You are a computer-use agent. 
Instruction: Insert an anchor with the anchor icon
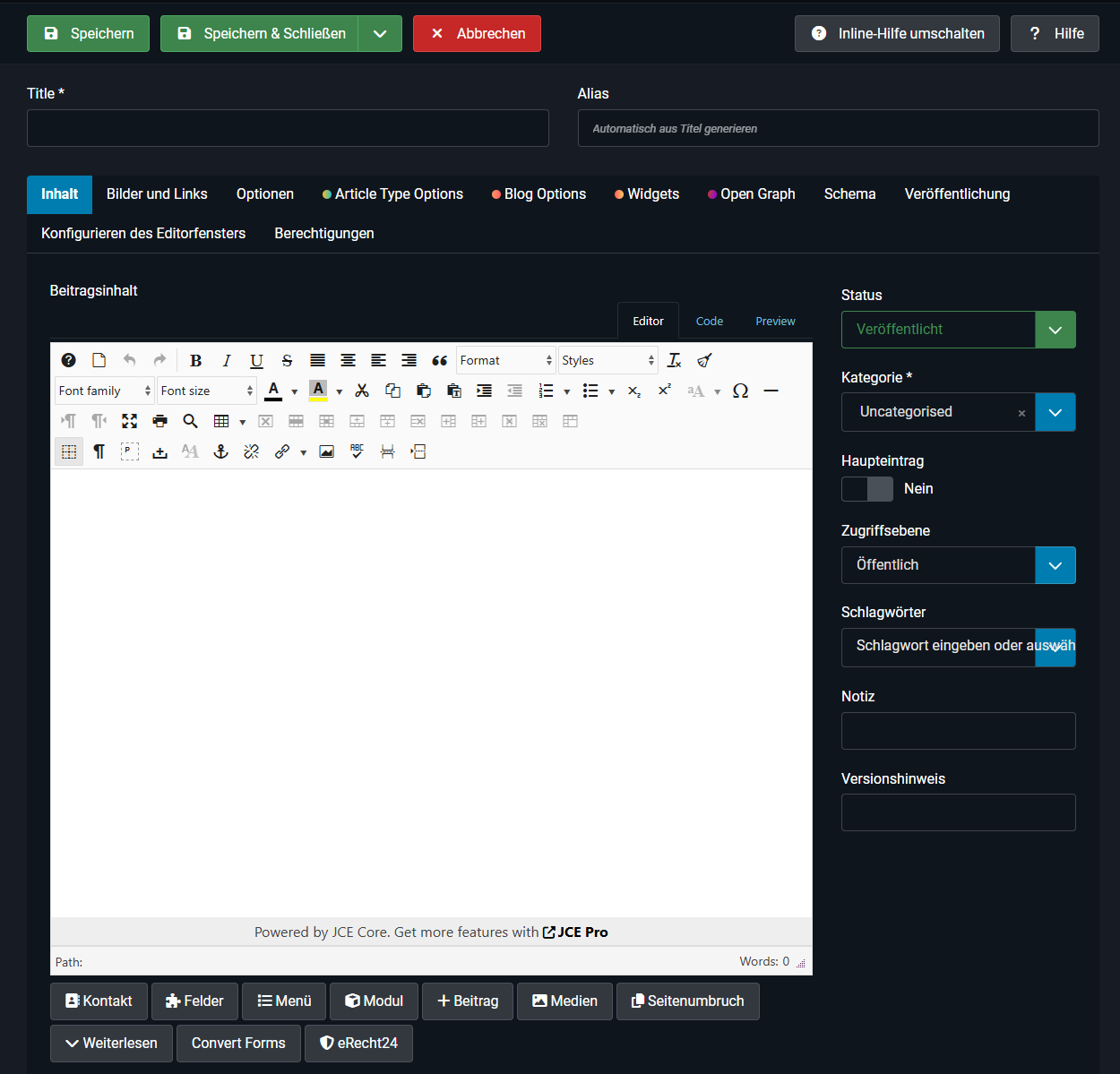pyautogui.click(x=221, y=451)
